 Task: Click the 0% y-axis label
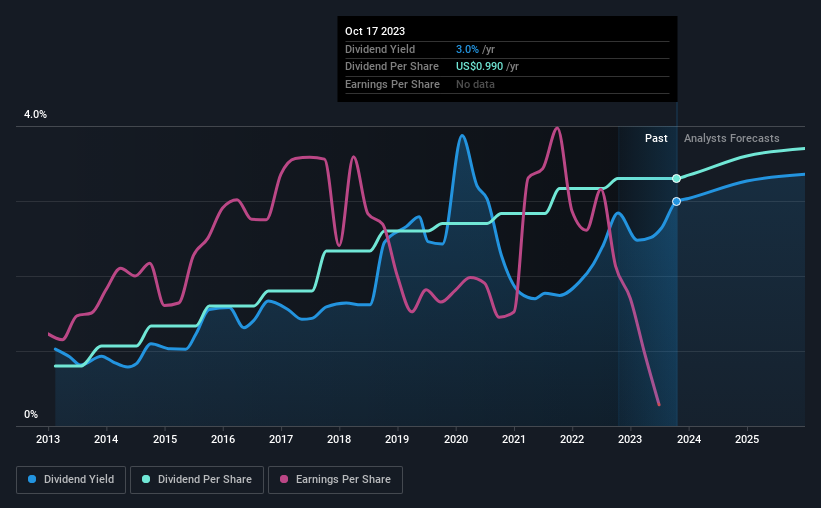pyautogui.click(x=31, y=415)
